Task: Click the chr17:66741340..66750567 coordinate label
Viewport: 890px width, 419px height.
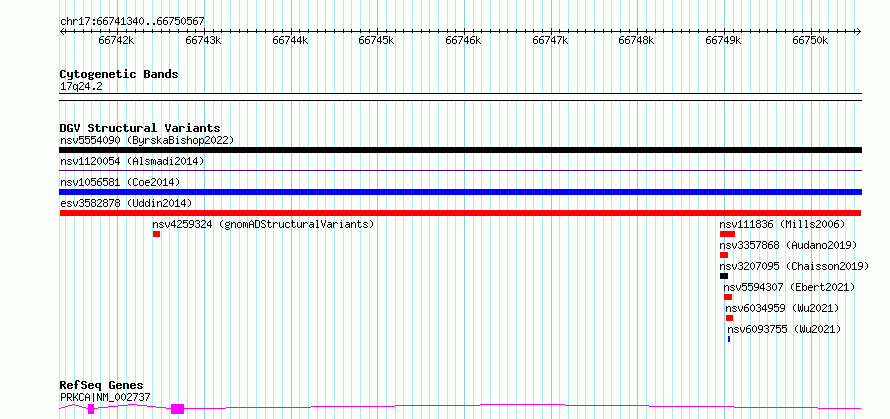Action: tap(132, 22)
